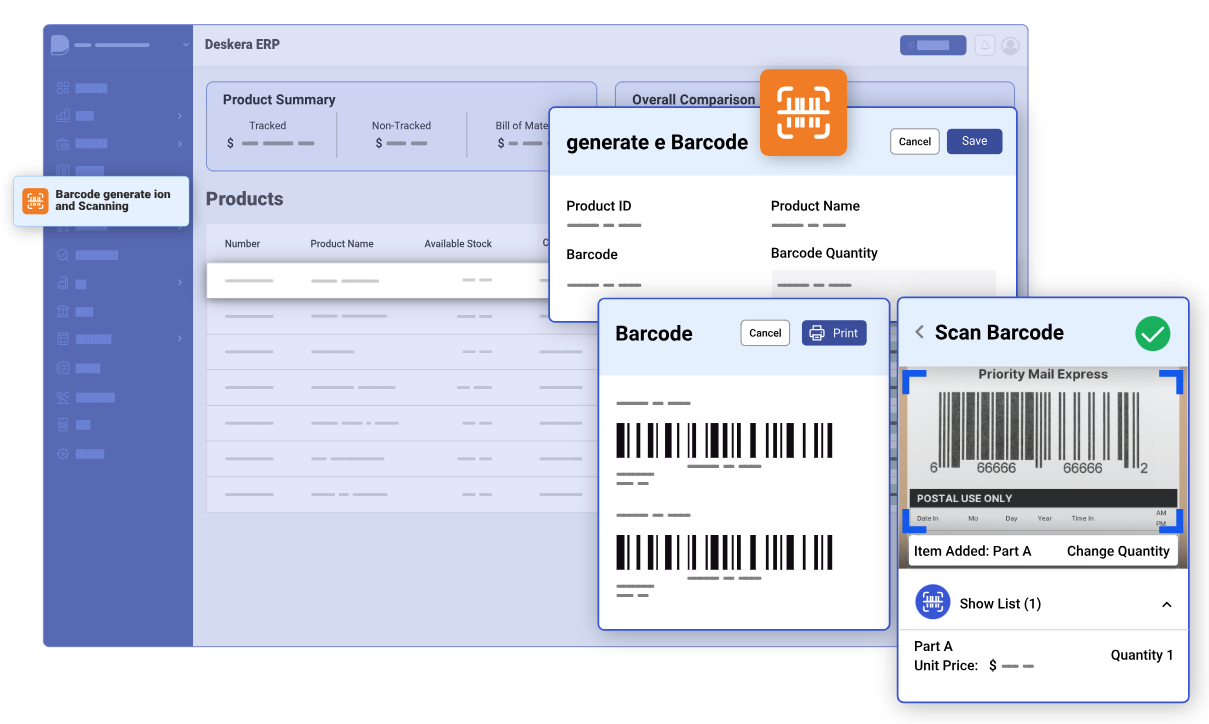
Task: Click the Item Added: Part A text
Action: 972,551
